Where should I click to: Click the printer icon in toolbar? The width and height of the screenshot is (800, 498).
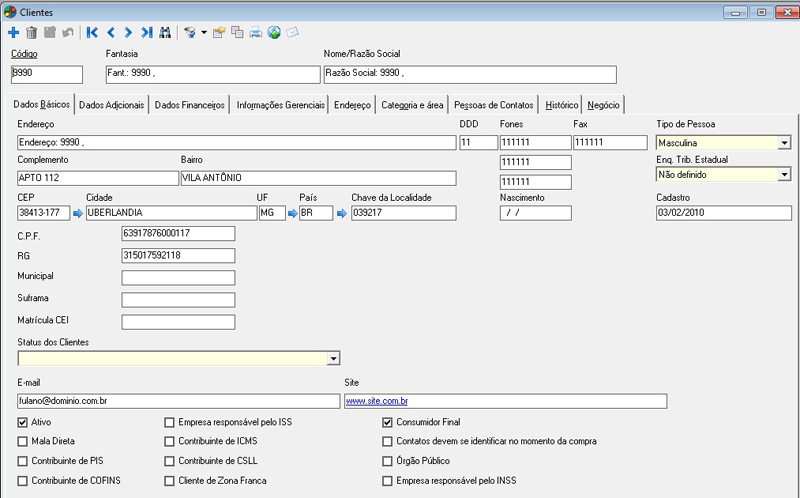[x=255, y=32]
